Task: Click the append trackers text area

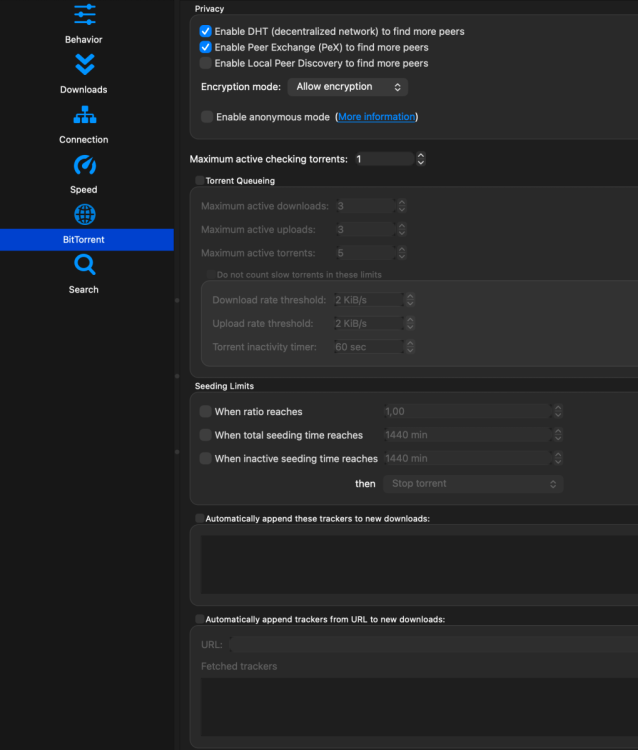Action: point(419,564)
